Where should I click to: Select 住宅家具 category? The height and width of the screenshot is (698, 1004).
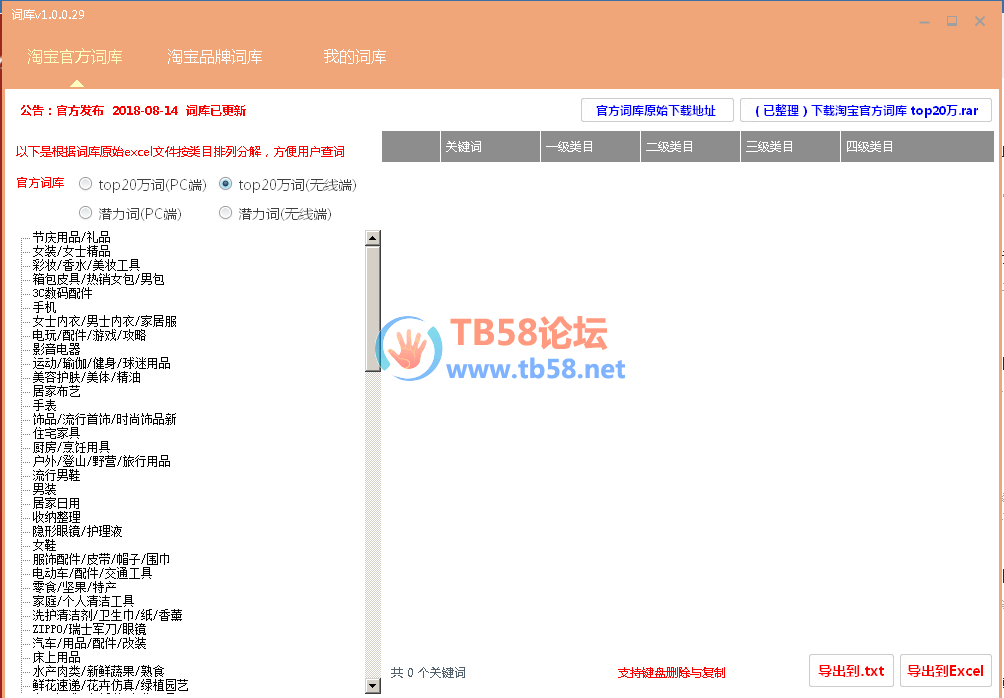pyautogui.click(x=56, y=433)
